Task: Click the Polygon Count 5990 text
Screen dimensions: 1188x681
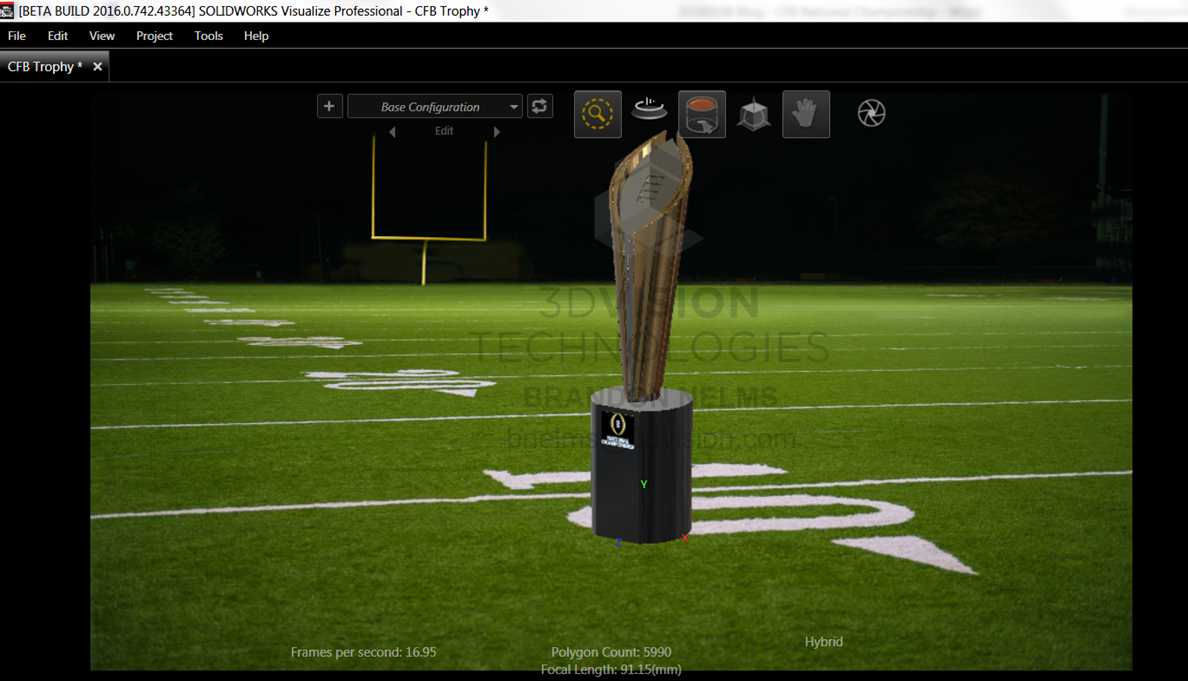Action: point(611,652)
